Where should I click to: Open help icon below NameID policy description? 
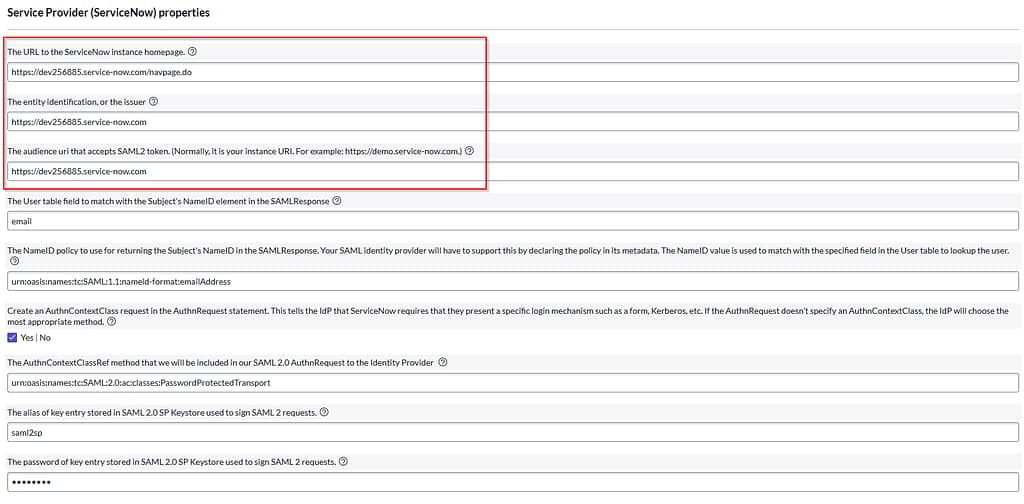tap(15, 261)
